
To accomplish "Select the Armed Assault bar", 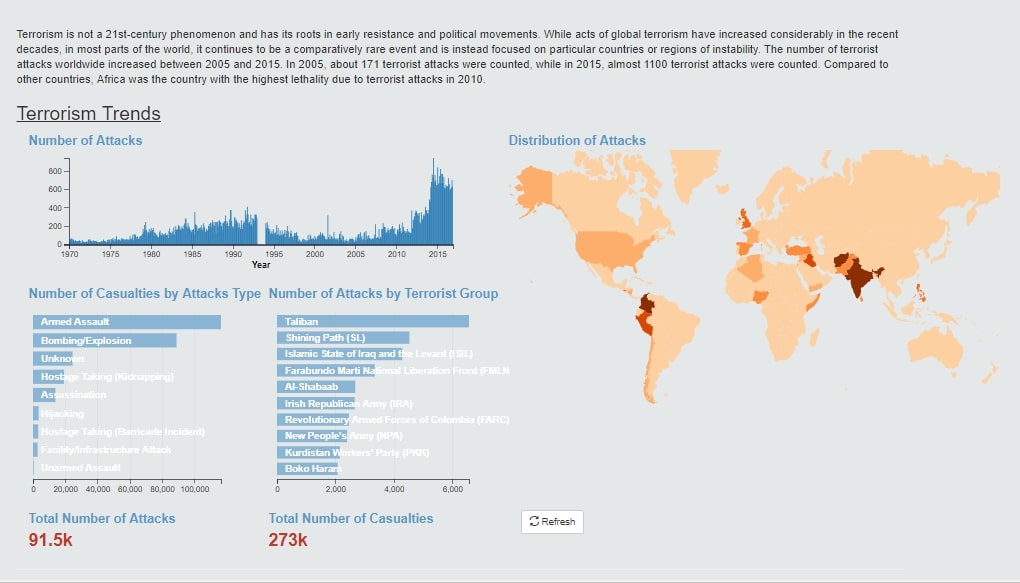I will point(127,322).
